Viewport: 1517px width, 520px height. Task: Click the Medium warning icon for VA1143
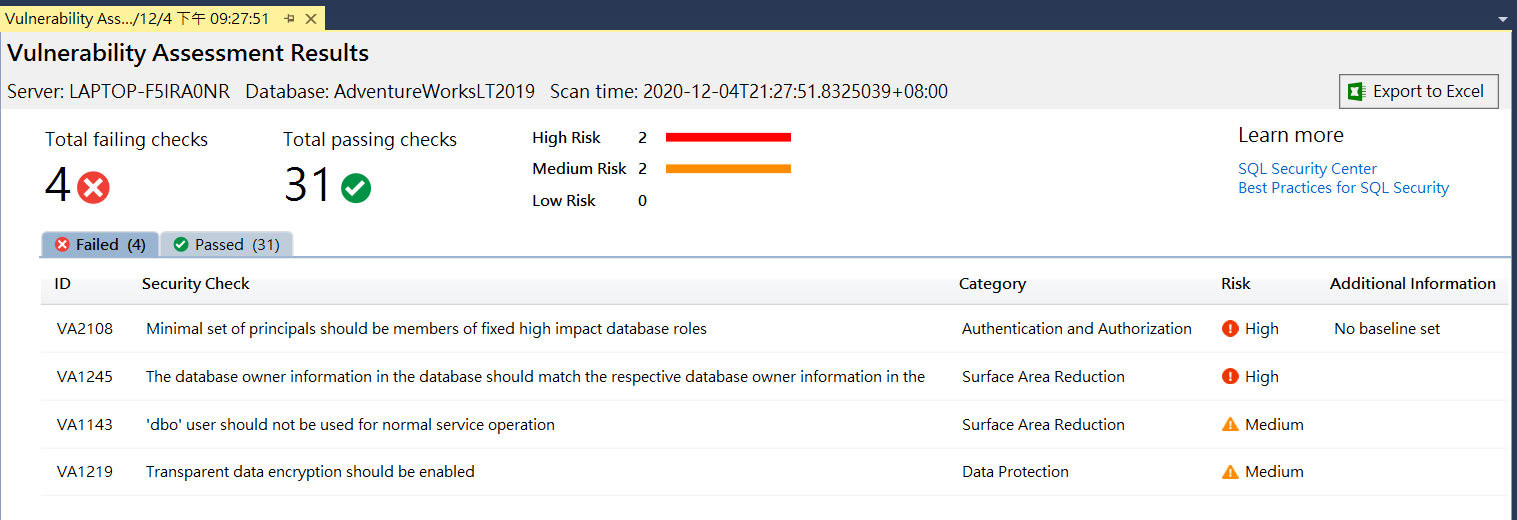tap(1230, 425)
